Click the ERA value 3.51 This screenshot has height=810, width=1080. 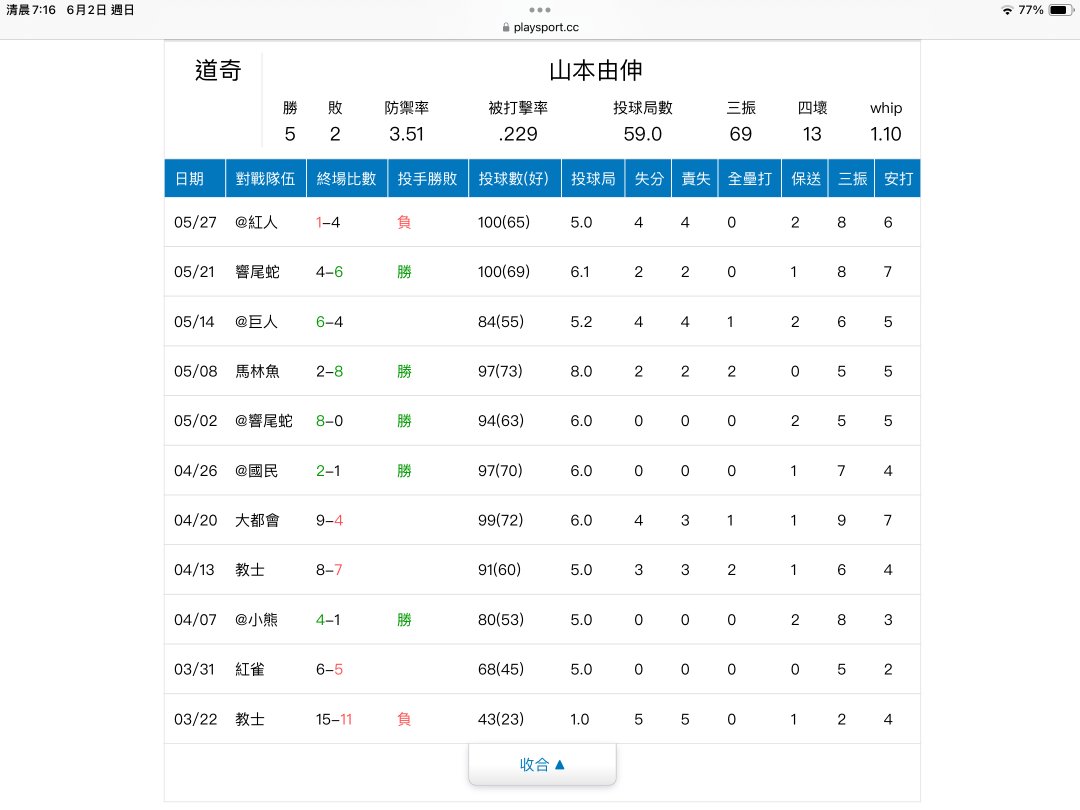pyautogui.click(x=406, y=134)
